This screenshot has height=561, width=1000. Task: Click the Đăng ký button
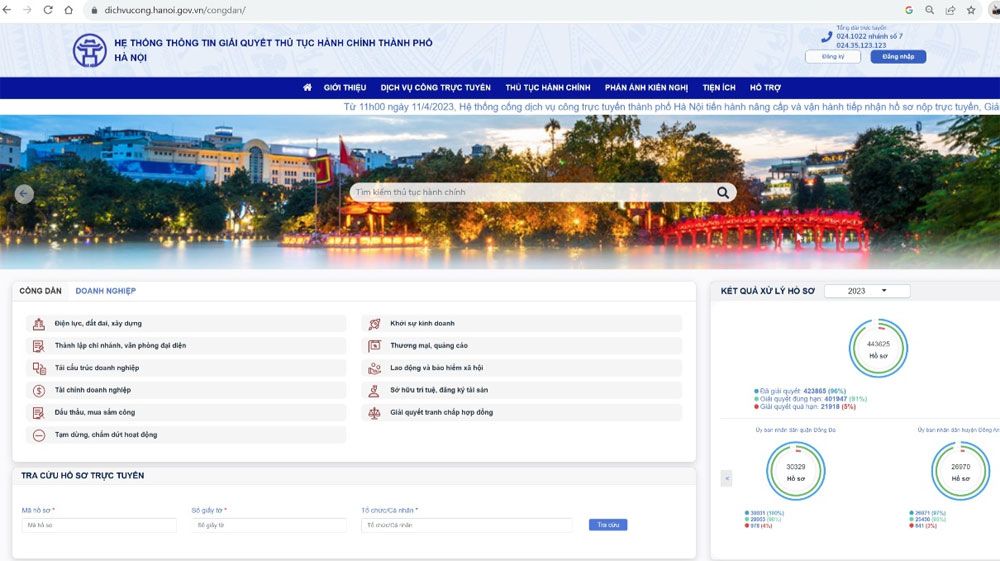(833, 57)
